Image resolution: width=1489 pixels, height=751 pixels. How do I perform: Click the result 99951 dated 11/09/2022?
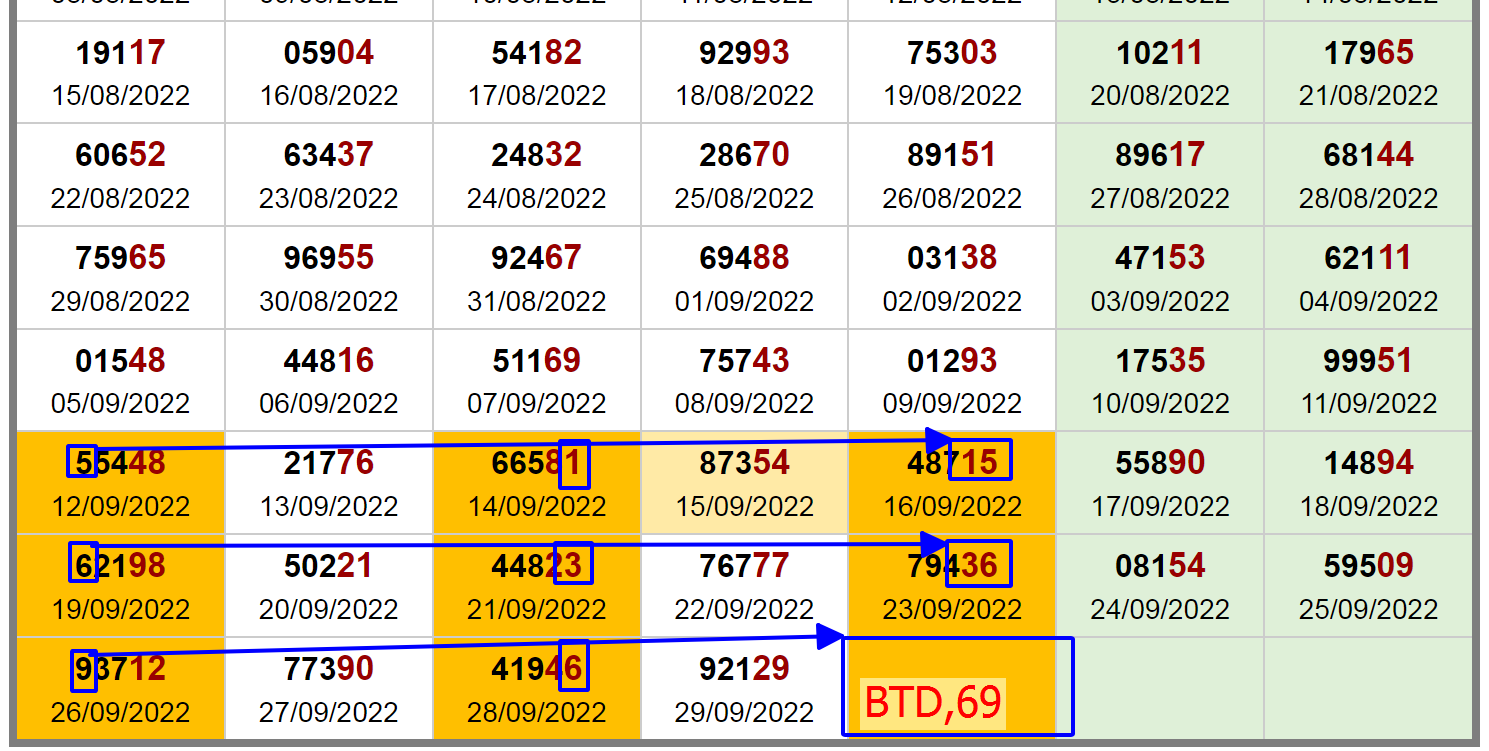(x=1368, y=360)
